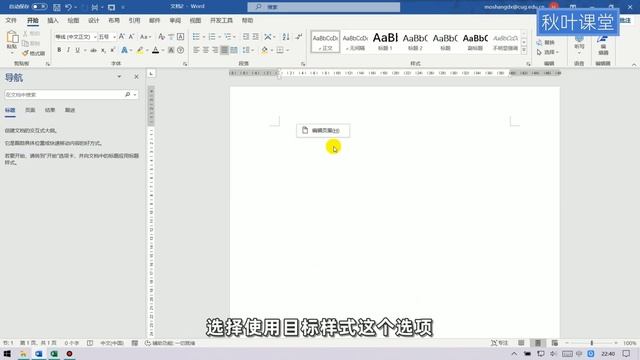Switch to Read Mode view
Image resolution: width=640 pixels, height=360 pixels.
click(x=521, y=343)
